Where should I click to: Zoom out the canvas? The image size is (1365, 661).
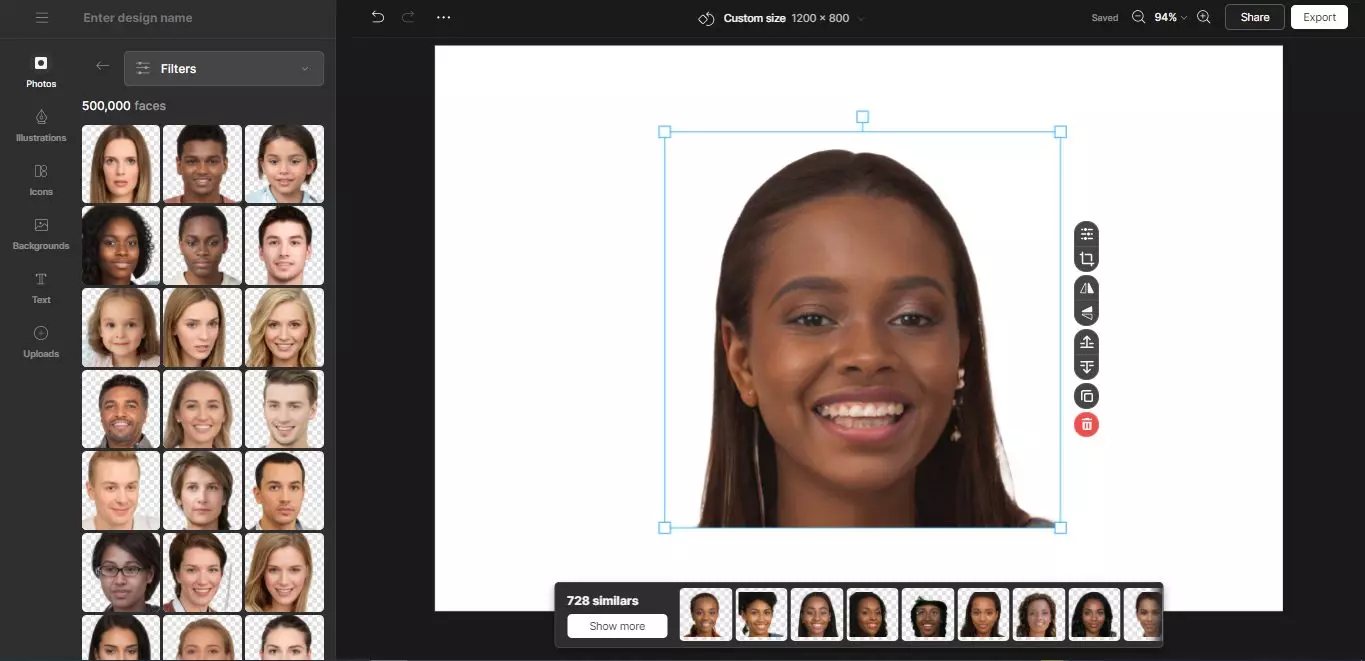coord(1138,17)
